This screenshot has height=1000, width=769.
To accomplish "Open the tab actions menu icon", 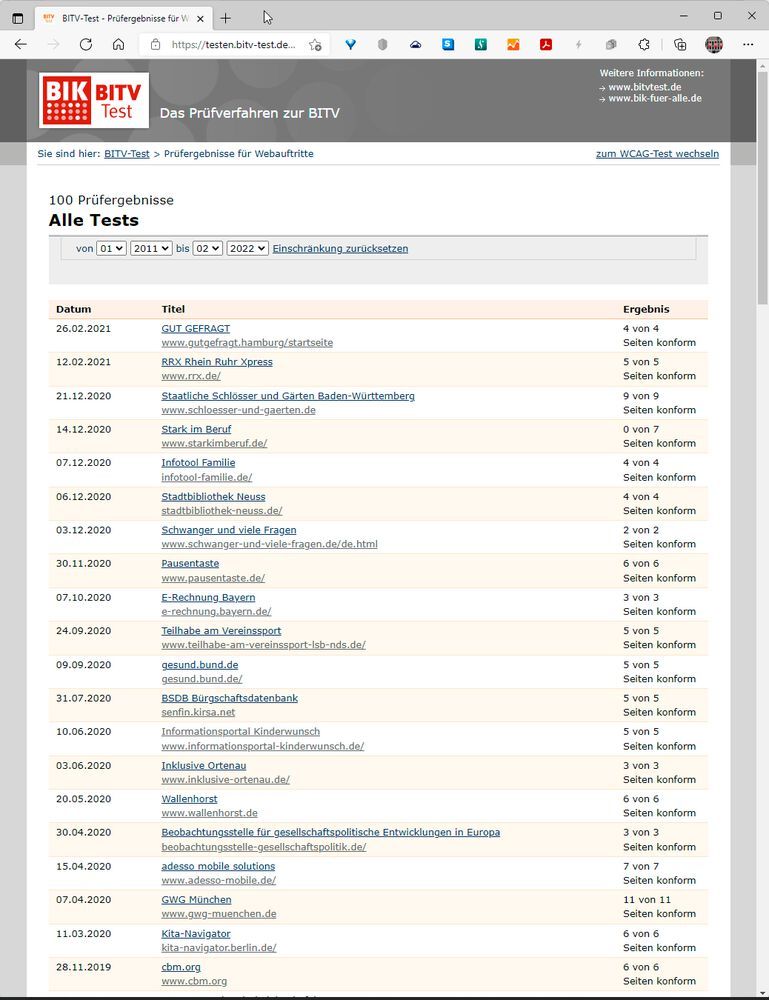I will pyautogui.click(x=18, y=18).
